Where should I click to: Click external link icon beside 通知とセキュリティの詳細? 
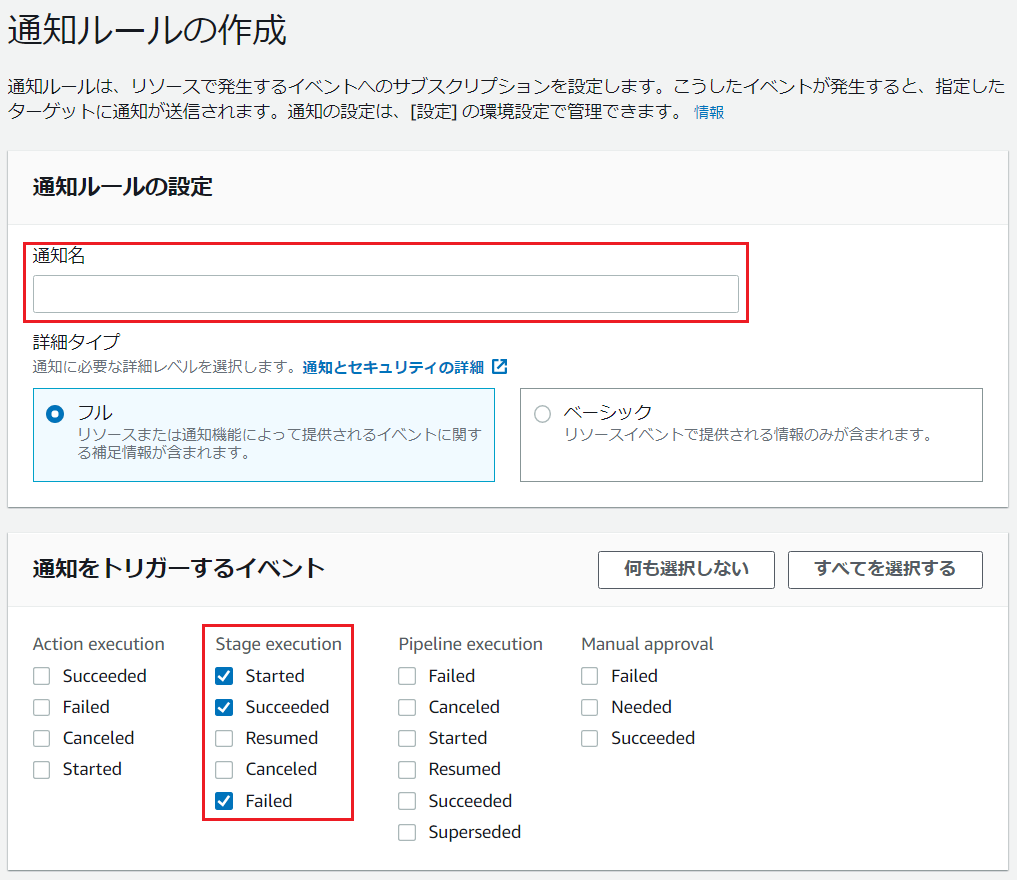click(500, 367)
